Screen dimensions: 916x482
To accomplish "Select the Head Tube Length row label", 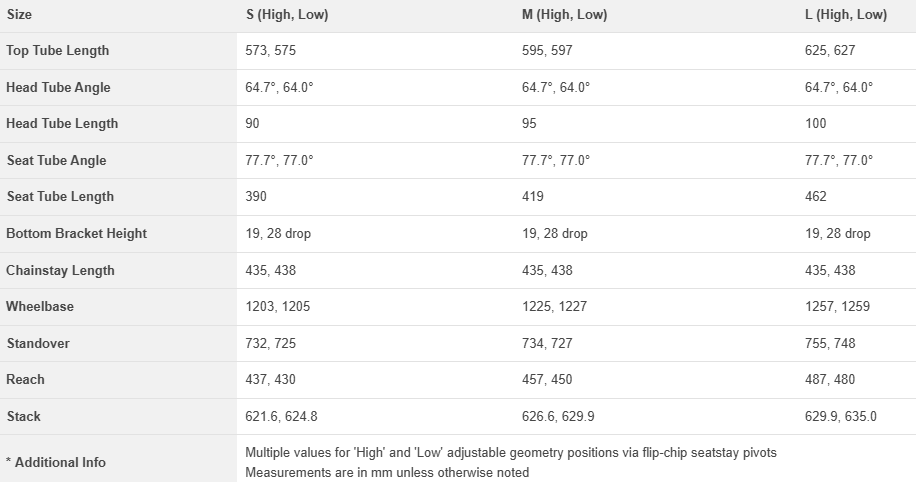I will pyautogui.click(x=62, y=124).
